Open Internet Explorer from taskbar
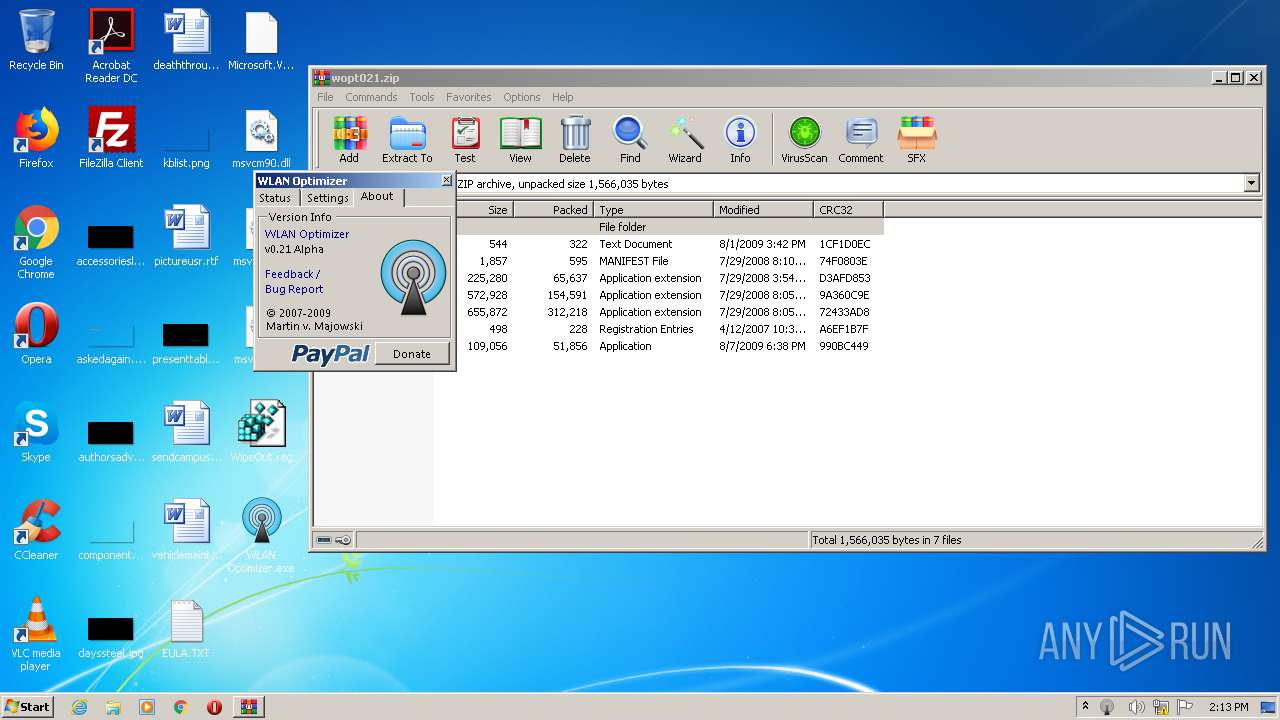Viewport: 1280px width, 720px height. click(79, 707)
